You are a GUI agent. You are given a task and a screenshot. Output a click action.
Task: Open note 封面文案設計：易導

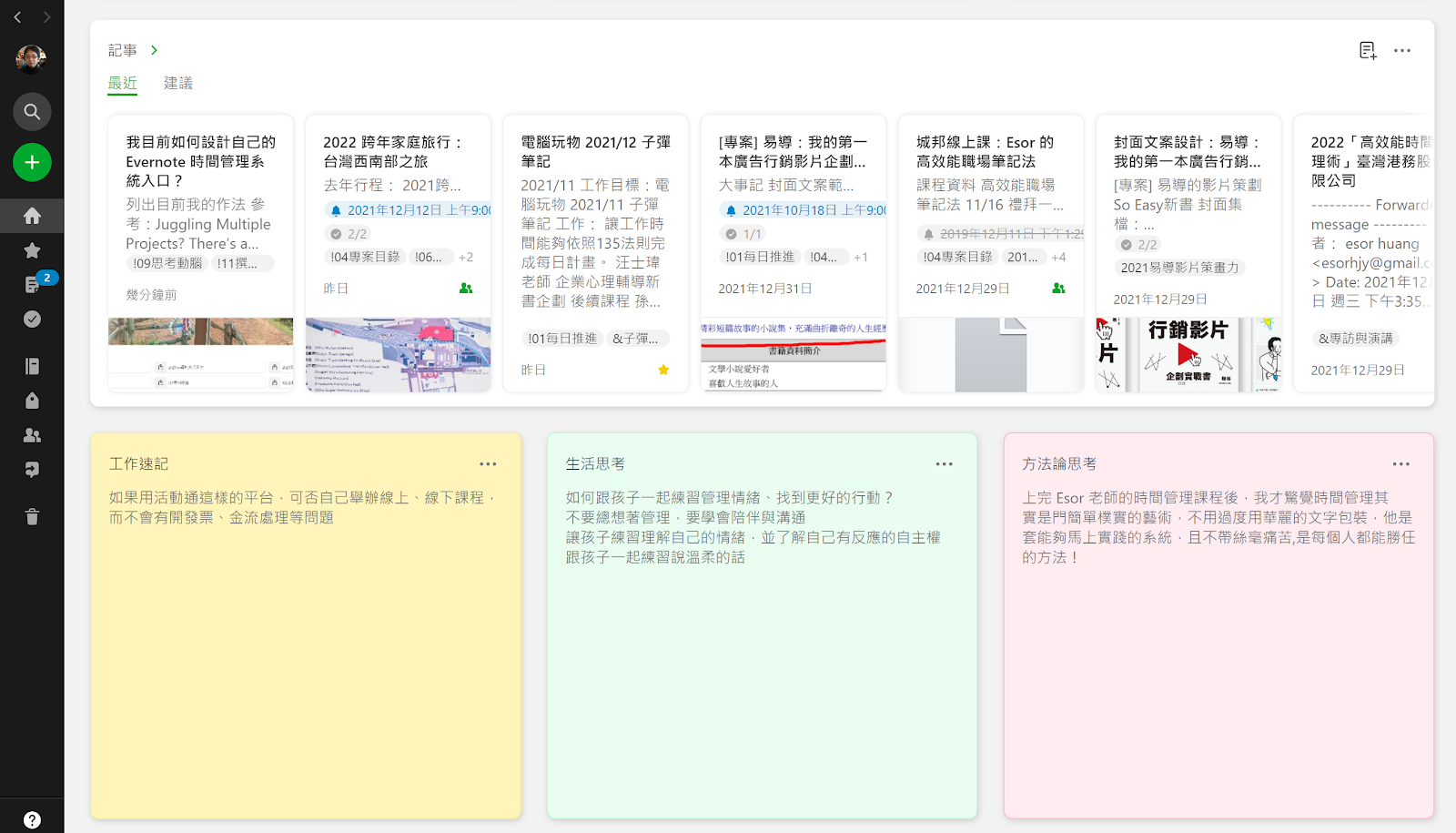point(1188,151)
